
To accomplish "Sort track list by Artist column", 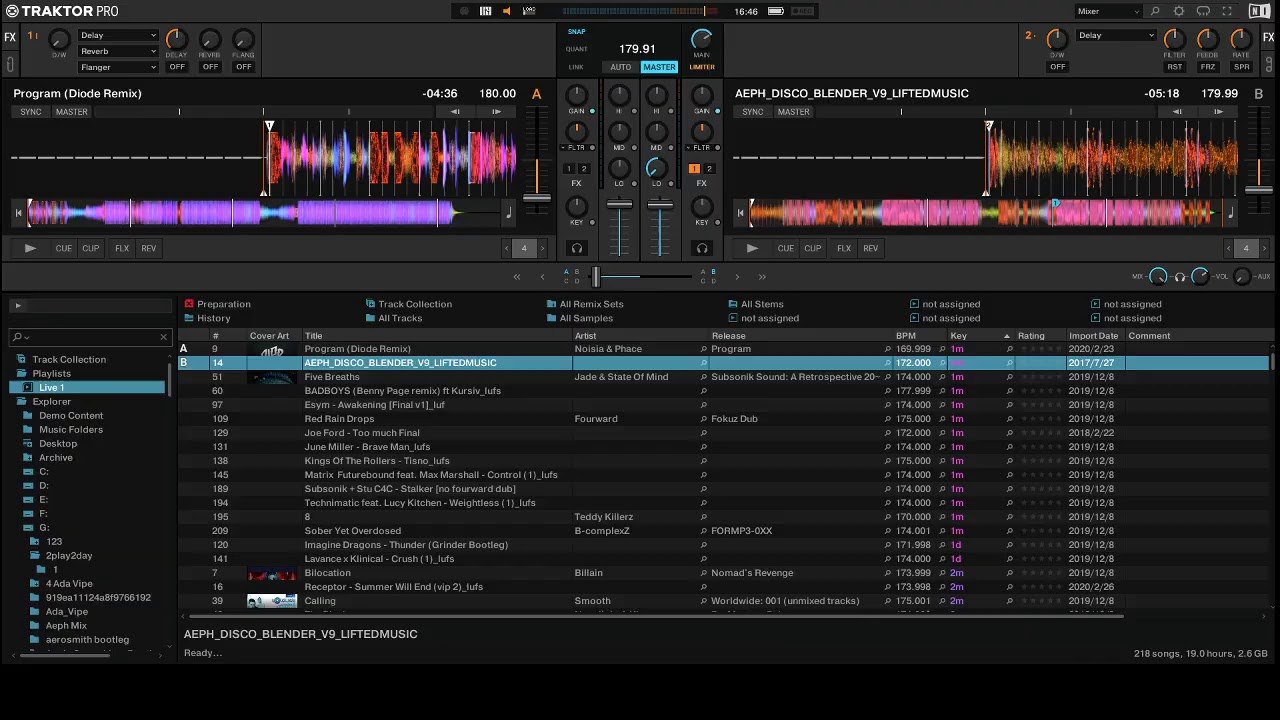I will click(x=640, y=336).
